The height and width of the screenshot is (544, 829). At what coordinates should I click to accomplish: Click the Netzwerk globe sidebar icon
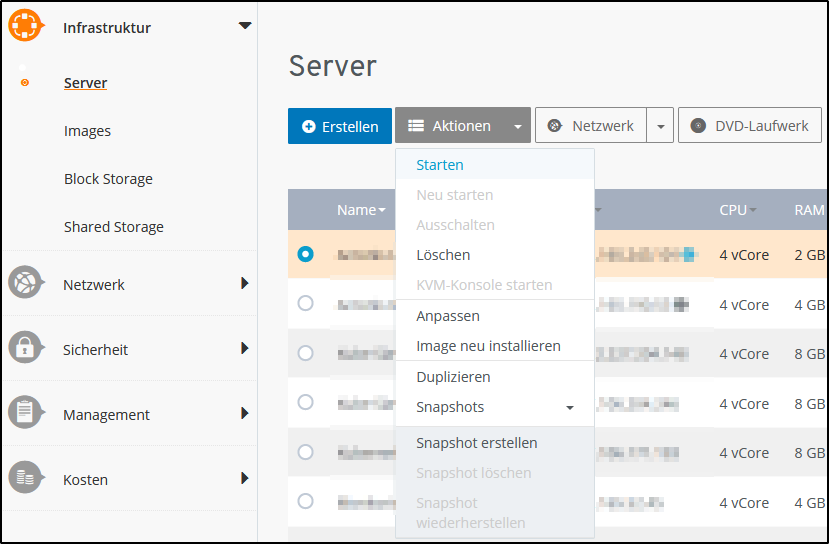(x=25, y=282)
